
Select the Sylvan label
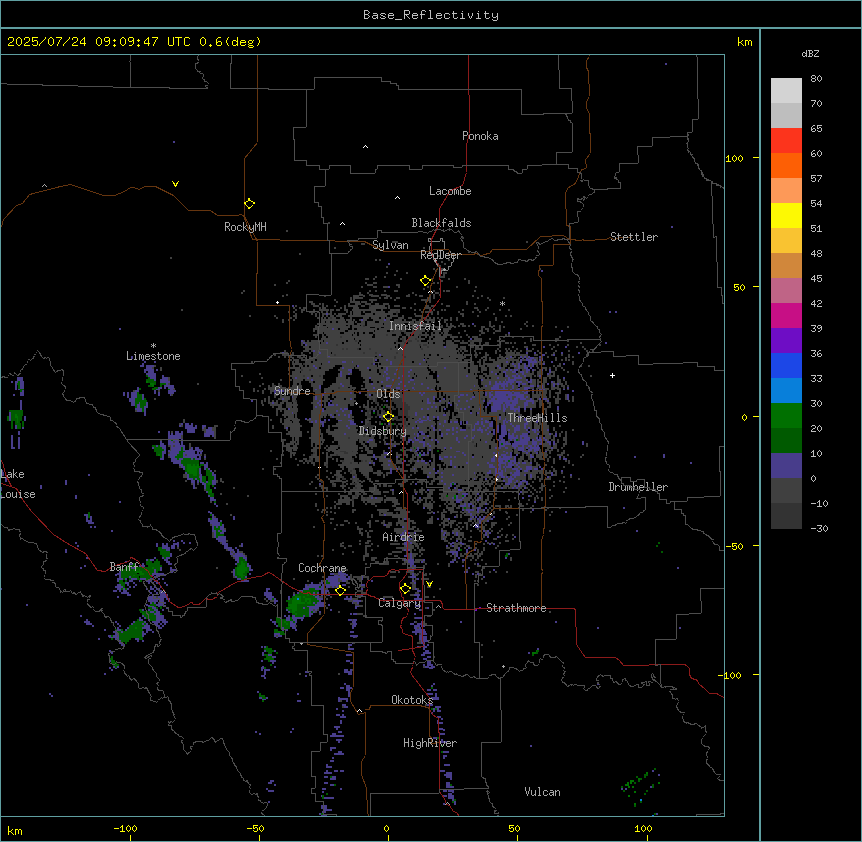tap(390, 245)
